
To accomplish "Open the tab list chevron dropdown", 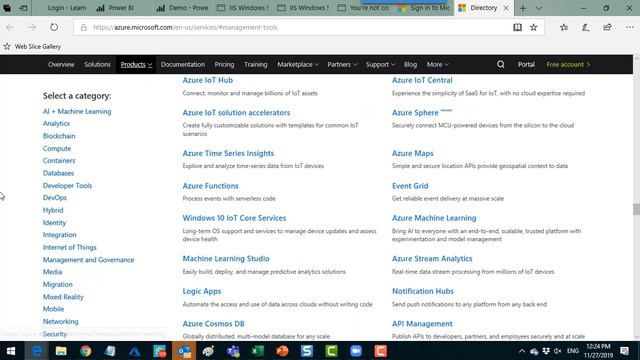I will click(539, 8).
